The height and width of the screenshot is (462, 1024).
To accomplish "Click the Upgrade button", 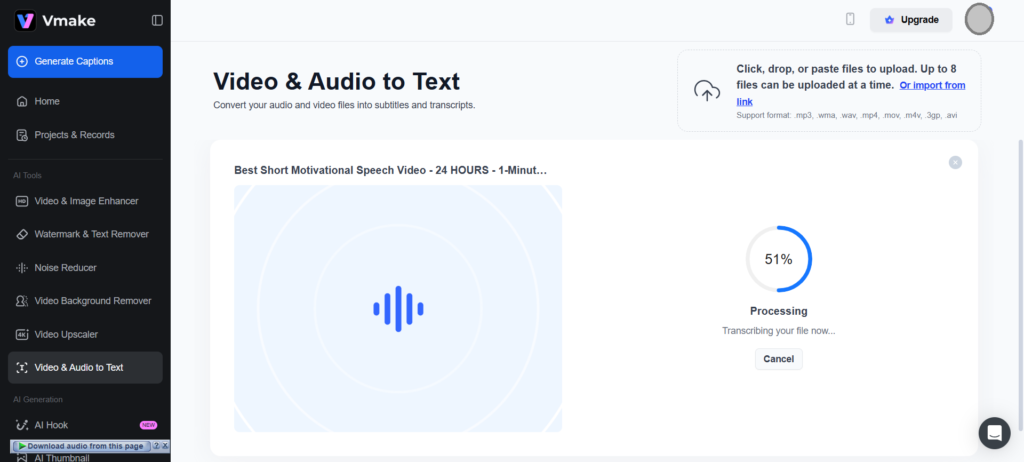I will 911,20.
